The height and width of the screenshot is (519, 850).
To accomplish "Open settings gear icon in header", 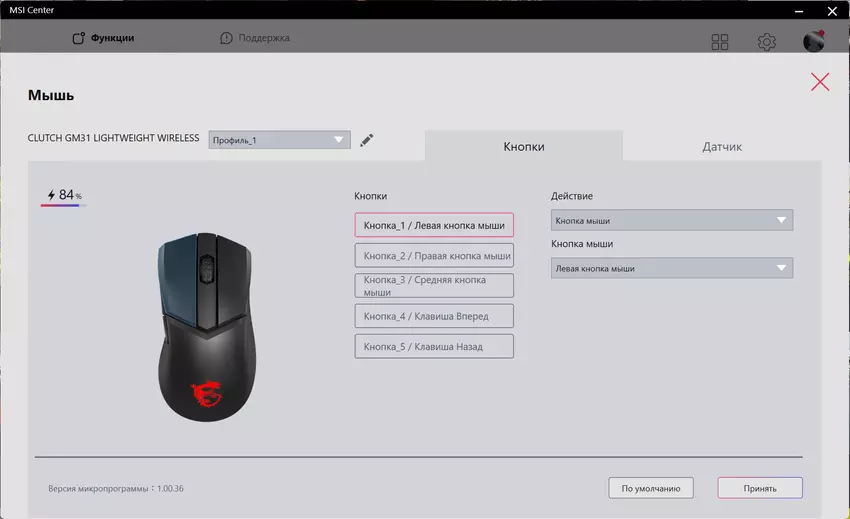I will [767, 42].
